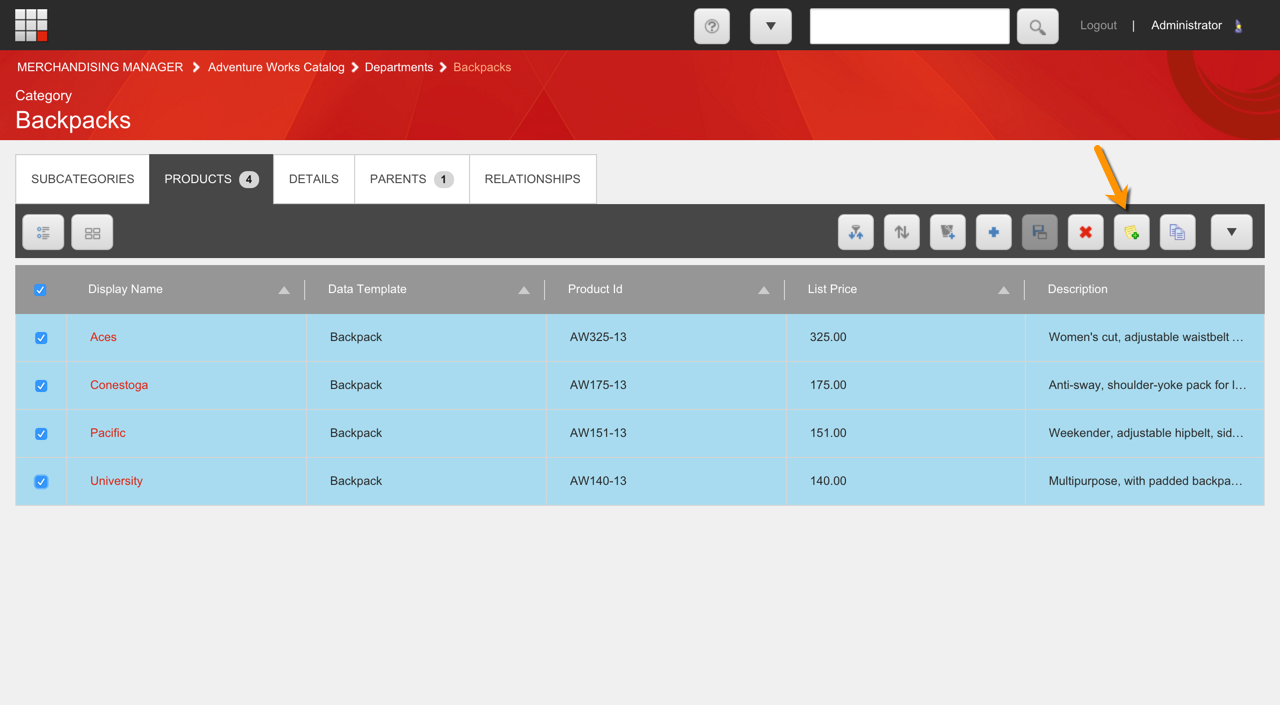Click the Logout link
The image size is (1280, 705).
[x=1098, y=25]
